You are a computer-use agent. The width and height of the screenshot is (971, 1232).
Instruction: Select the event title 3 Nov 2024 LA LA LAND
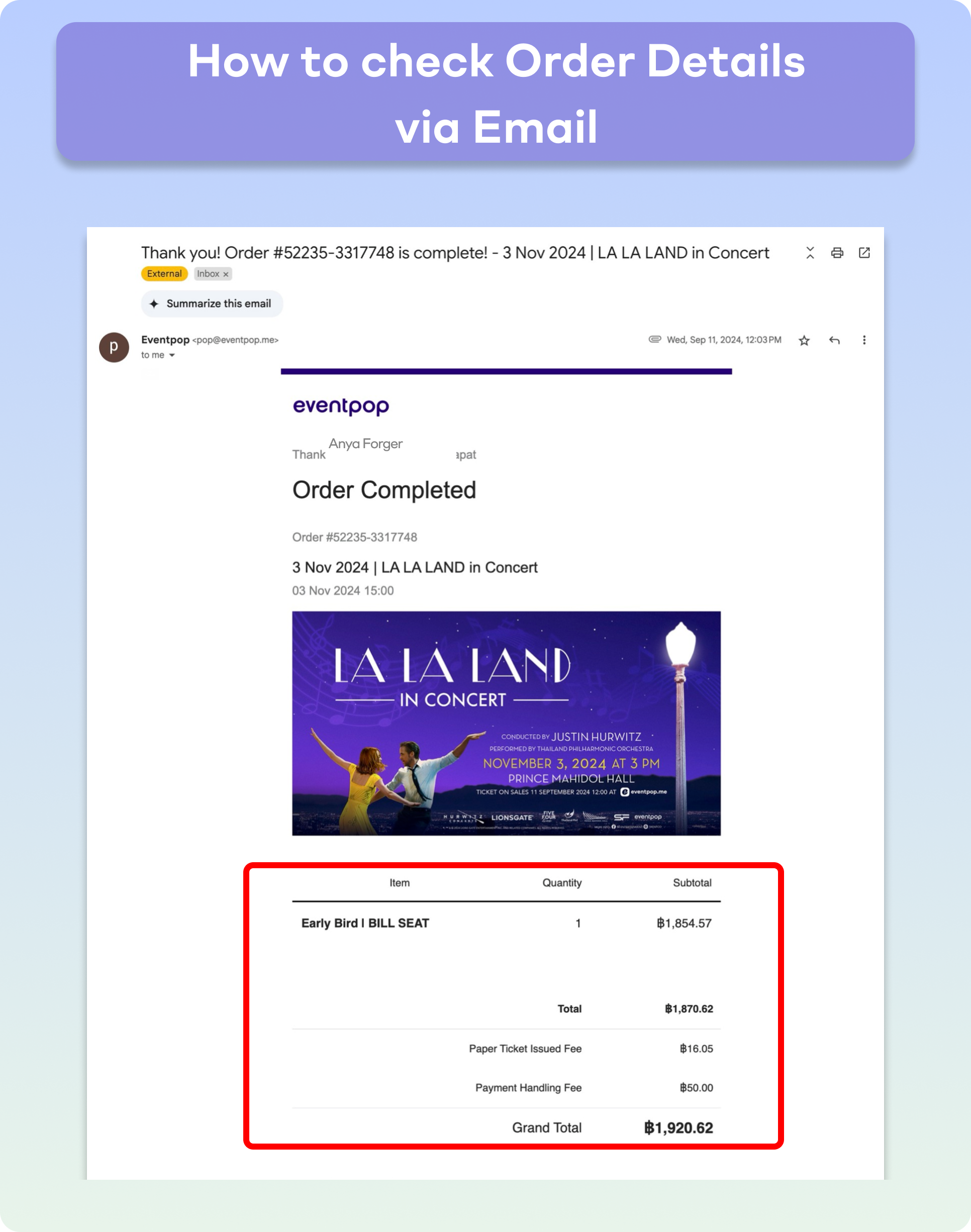(415, 567)
